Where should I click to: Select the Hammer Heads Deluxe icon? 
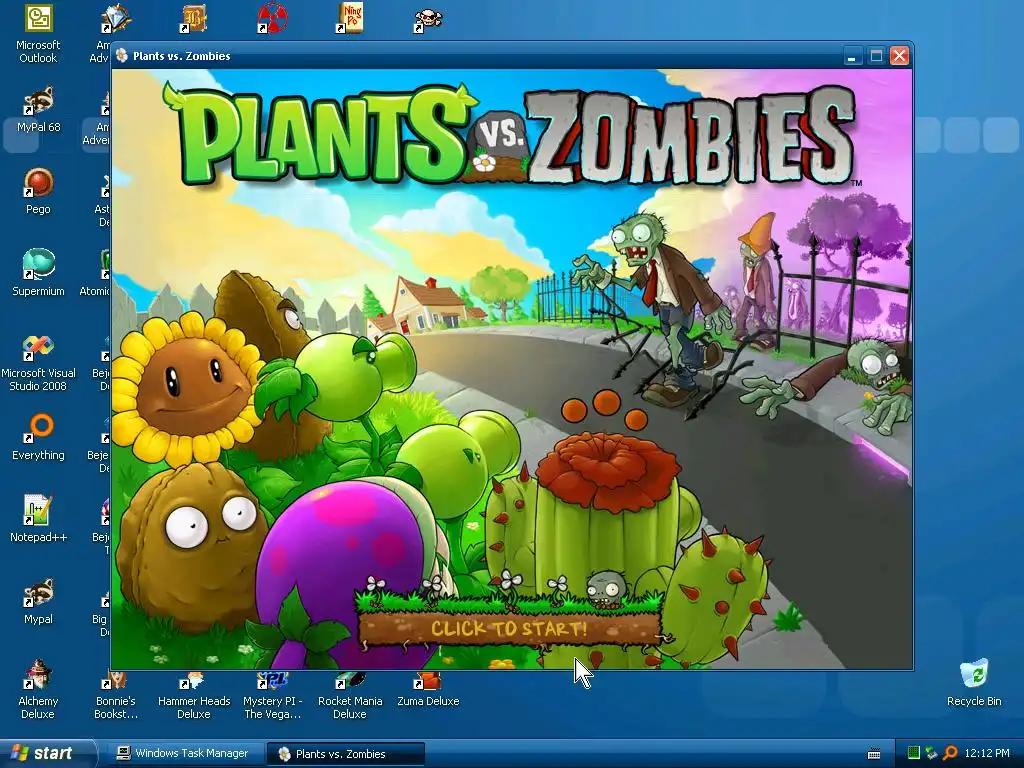(x=194, y=696)
